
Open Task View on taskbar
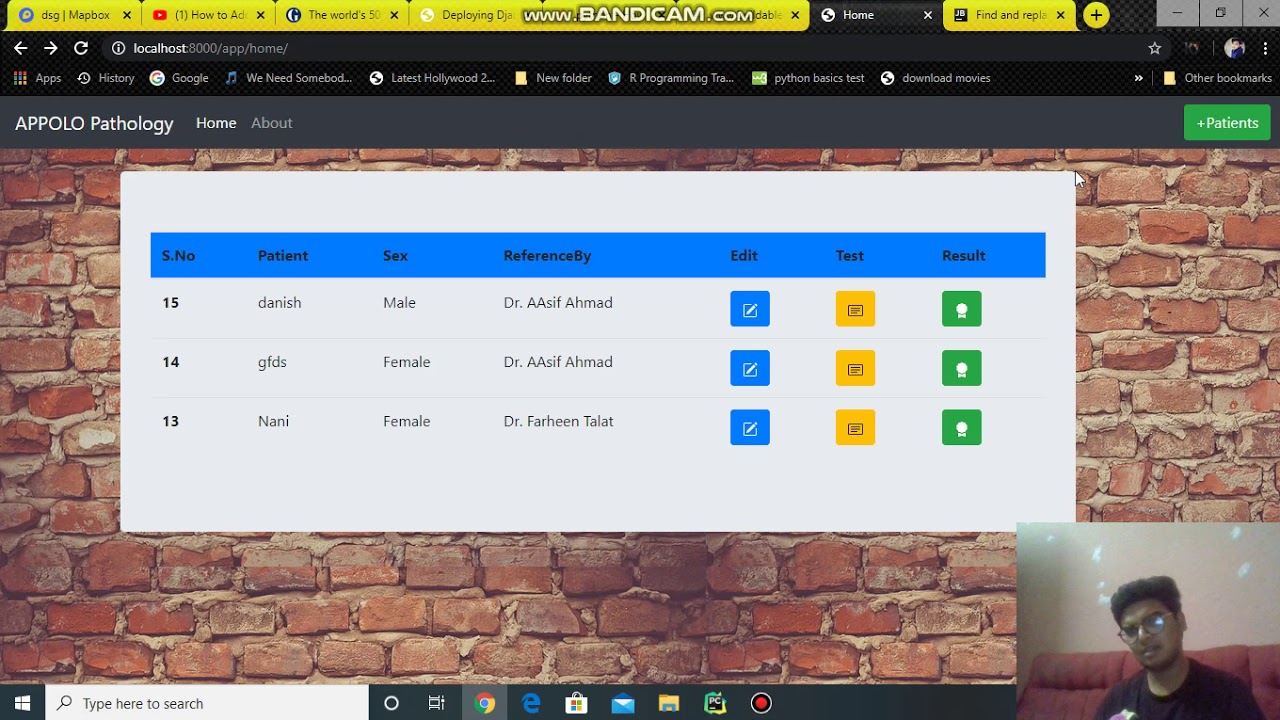pyautogui.click(x=436, y=703)
